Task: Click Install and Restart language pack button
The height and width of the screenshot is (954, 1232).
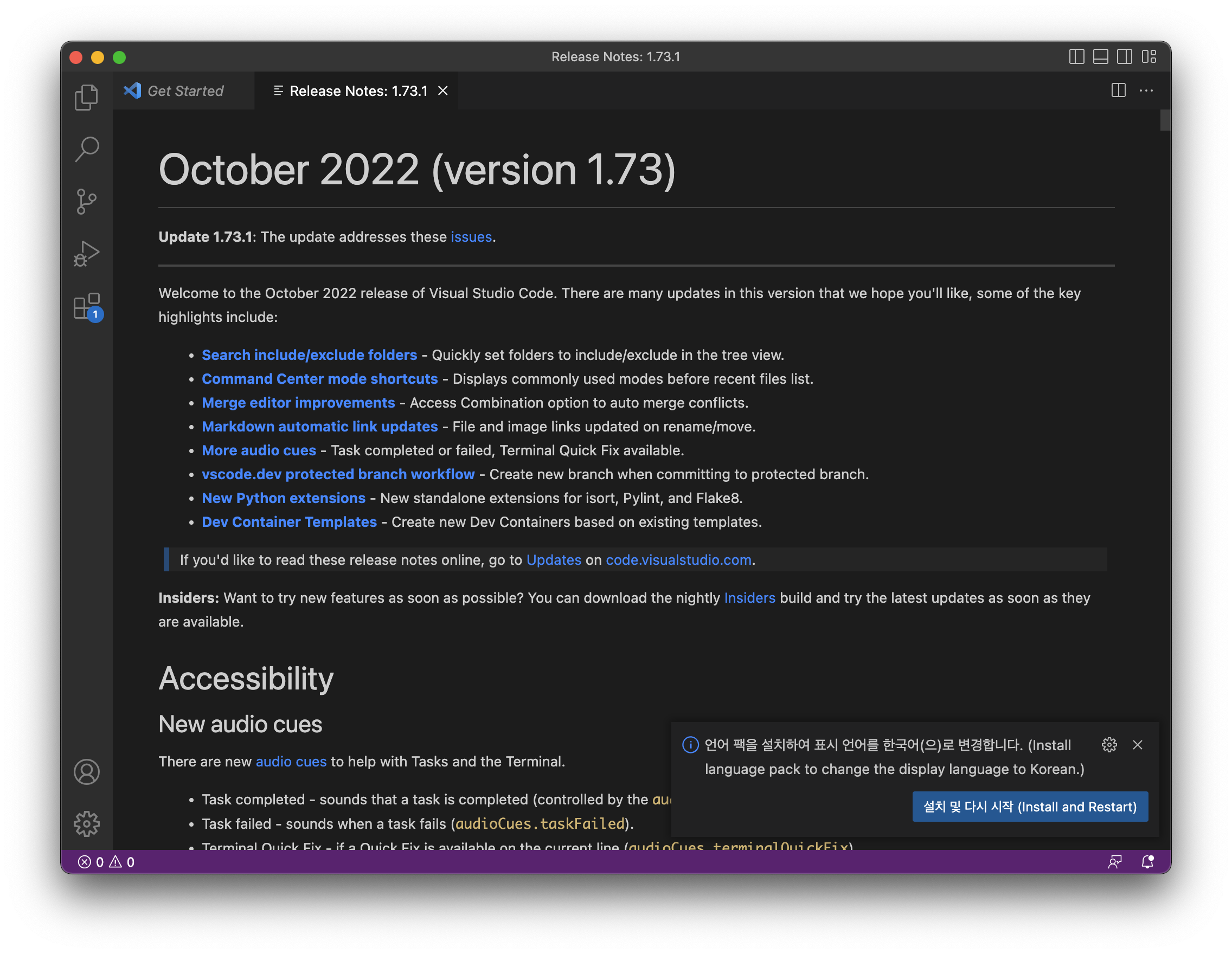Action: [1030, 807]
